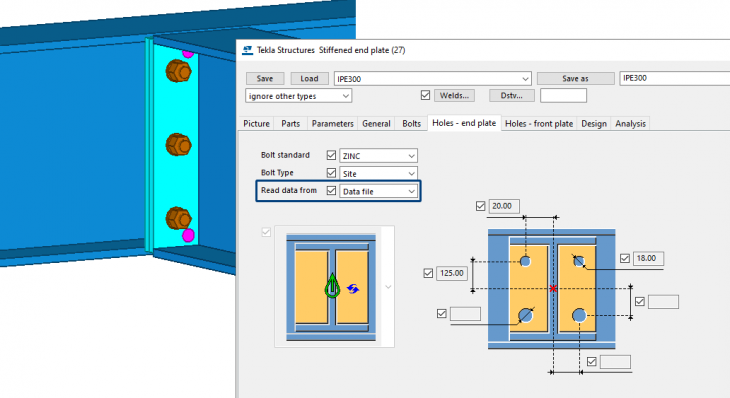The width and height of the screenshot is (730, 398).
Task: Select the top orange bolt in model
Action: (178, 71)
